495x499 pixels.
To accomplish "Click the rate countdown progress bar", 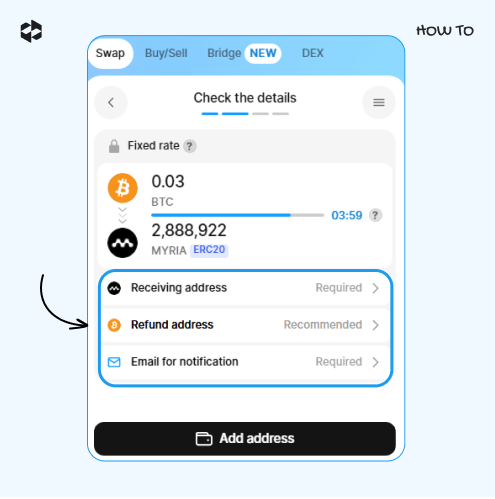I will point(237,215).
